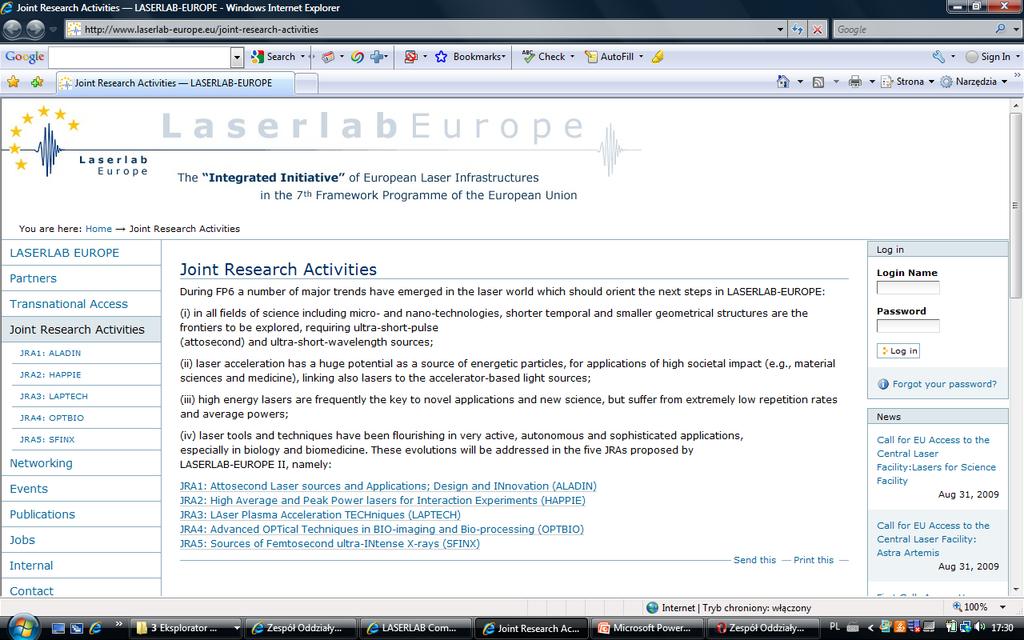Viewport: 1024px width, 640px height.
Task: Click the blue plus icon in Google toolbar
Action: pyautogui.click(x=377, y=57)
